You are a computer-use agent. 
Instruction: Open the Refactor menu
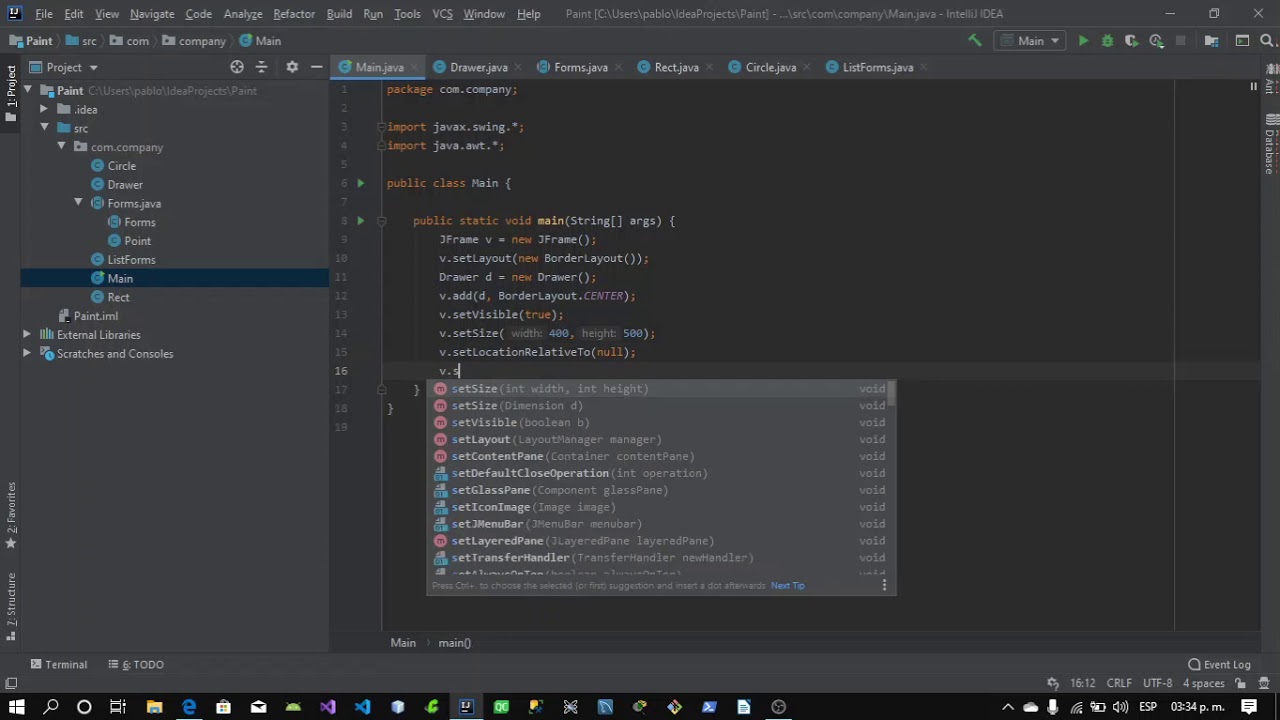[294, 14]
